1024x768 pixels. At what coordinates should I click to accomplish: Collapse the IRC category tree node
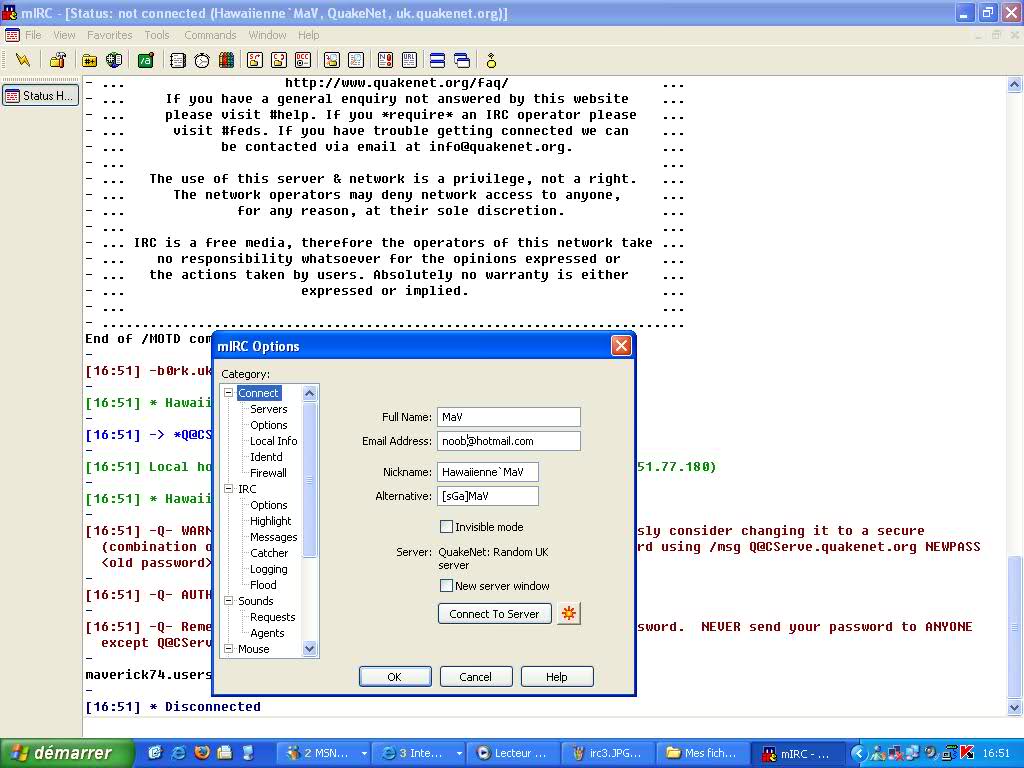[x=229, y=488]
